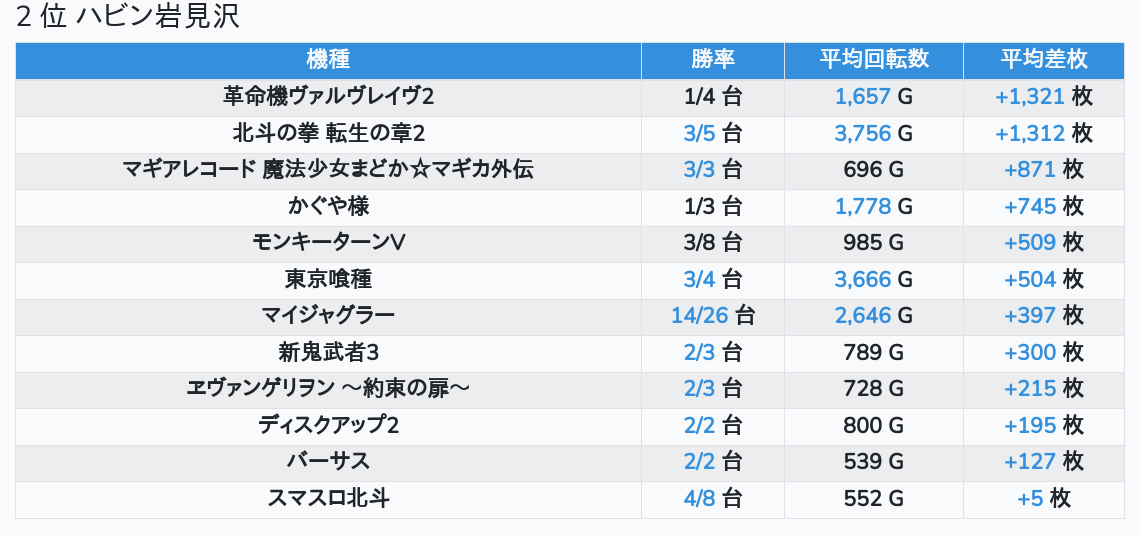This screenshot has height=535, width=1140.
Task: Click the バーサス machine name
Action: pos(328,462)
